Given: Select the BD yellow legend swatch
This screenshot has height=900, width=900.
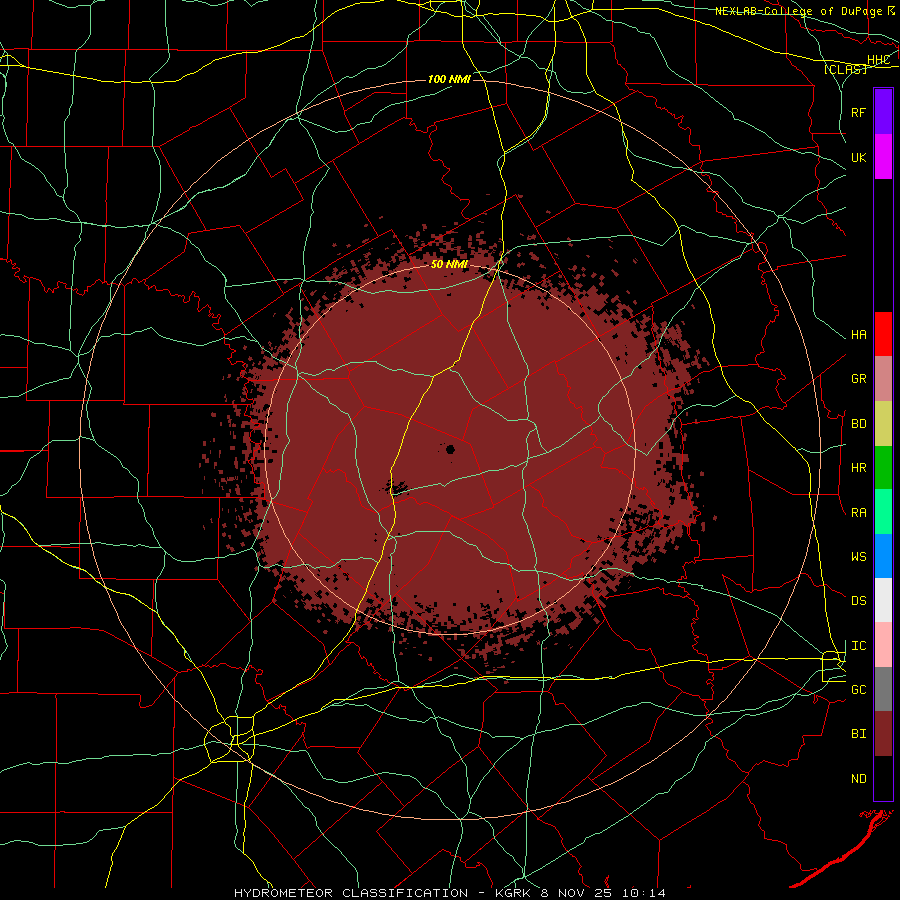Looking at the screenshot, I should click(883, 423).
